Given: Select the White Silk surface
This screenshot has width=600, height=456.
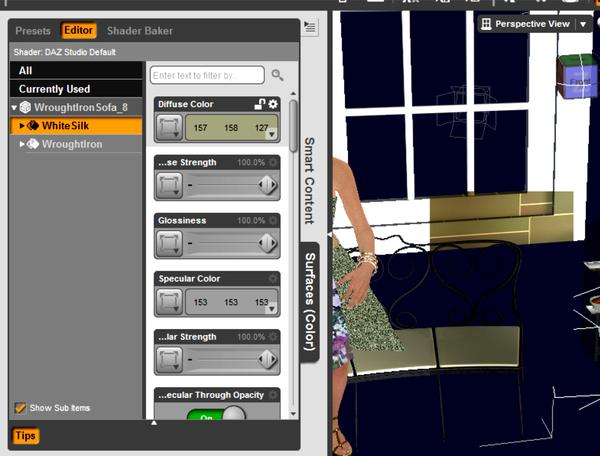Looking at the screenshot, I should (76, 126).
